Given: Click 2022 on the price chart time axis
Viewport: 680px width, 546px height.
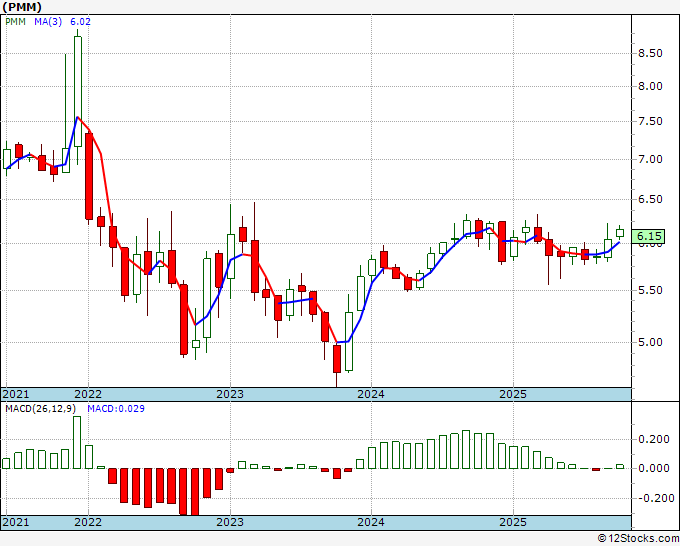Looking at the screenshot, I should coord(88,394).
